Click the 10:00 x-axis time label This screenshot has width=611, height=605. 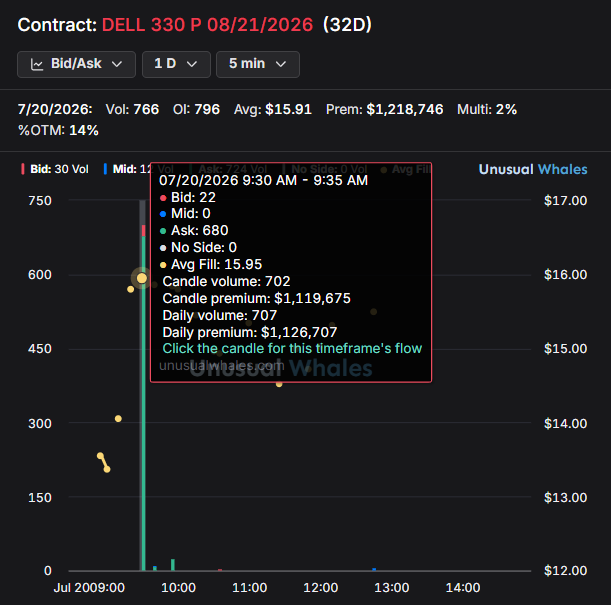(178, 587)
